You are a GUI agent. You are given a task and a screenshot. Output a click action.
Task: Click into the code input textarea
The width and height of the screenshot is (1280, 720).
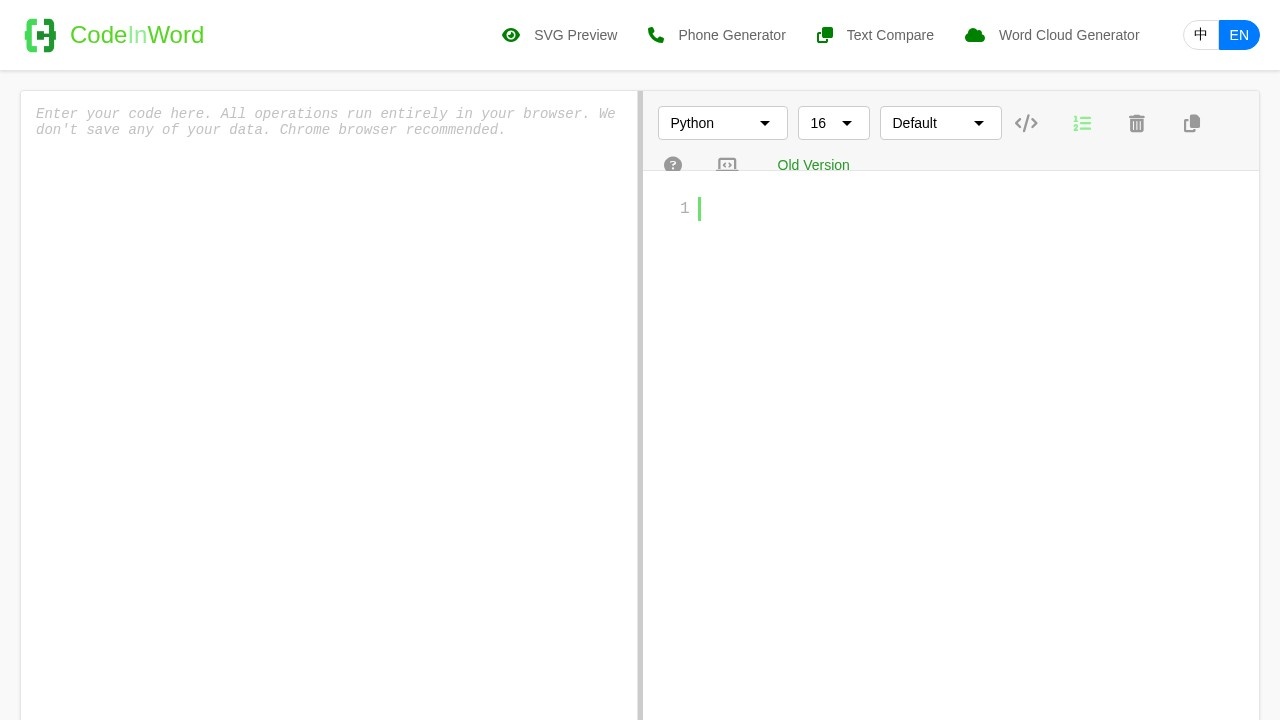[x=329, y=405]
